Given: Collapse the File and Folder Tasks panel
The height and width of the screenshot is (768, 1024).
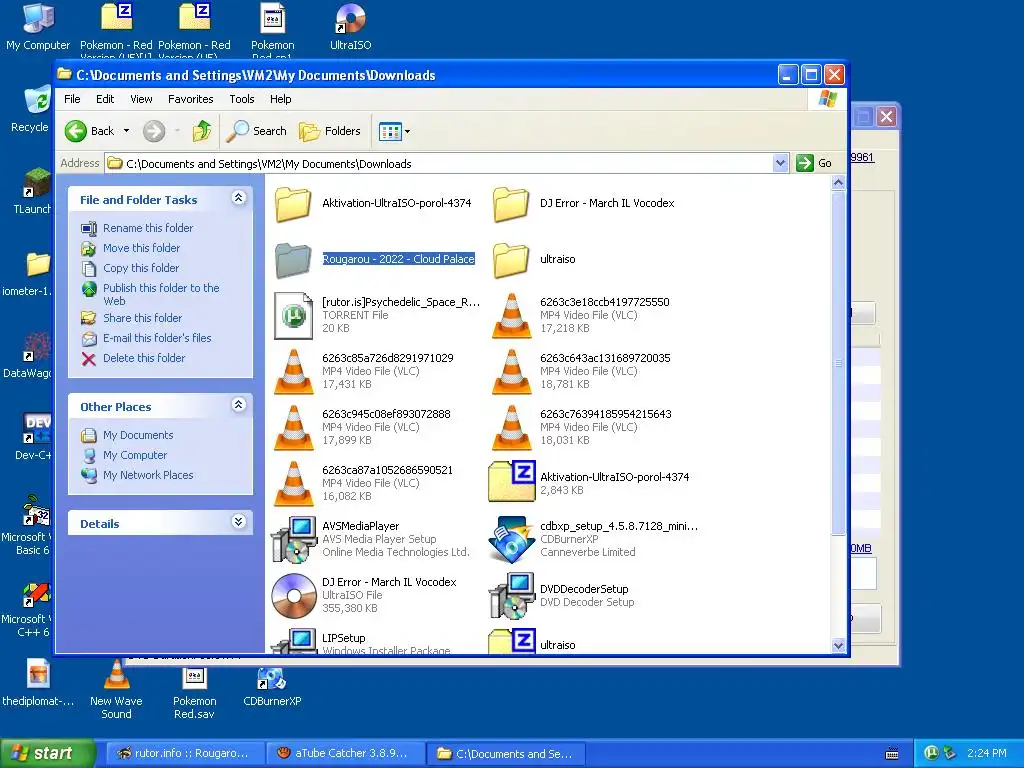Looking at the screenshot, I should [238, 198].
